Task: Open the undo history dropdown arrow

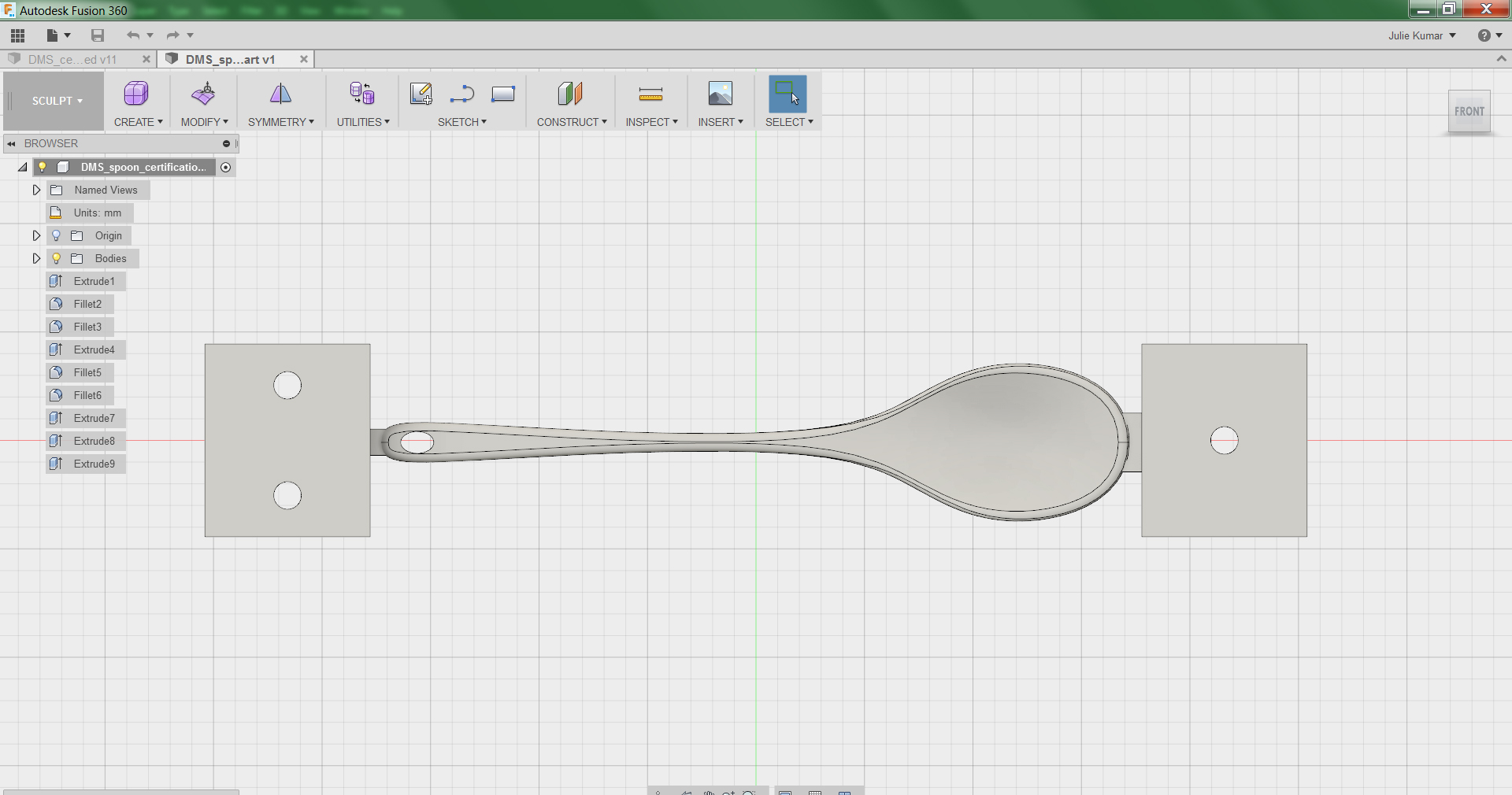Action: coord(150,35)
